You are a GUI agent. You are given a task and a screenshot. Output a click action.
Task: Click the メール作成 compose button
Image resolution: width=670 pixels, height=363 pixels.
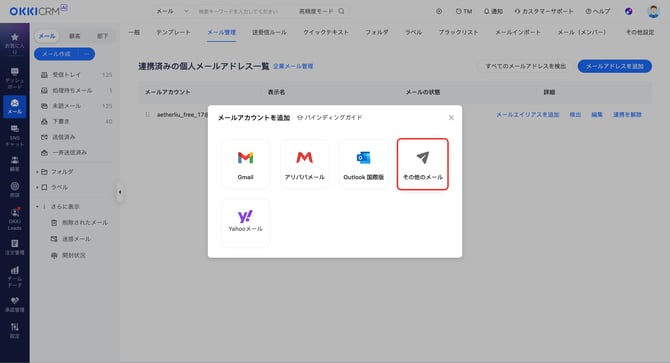pyautogui.click(x=56, y=54)
